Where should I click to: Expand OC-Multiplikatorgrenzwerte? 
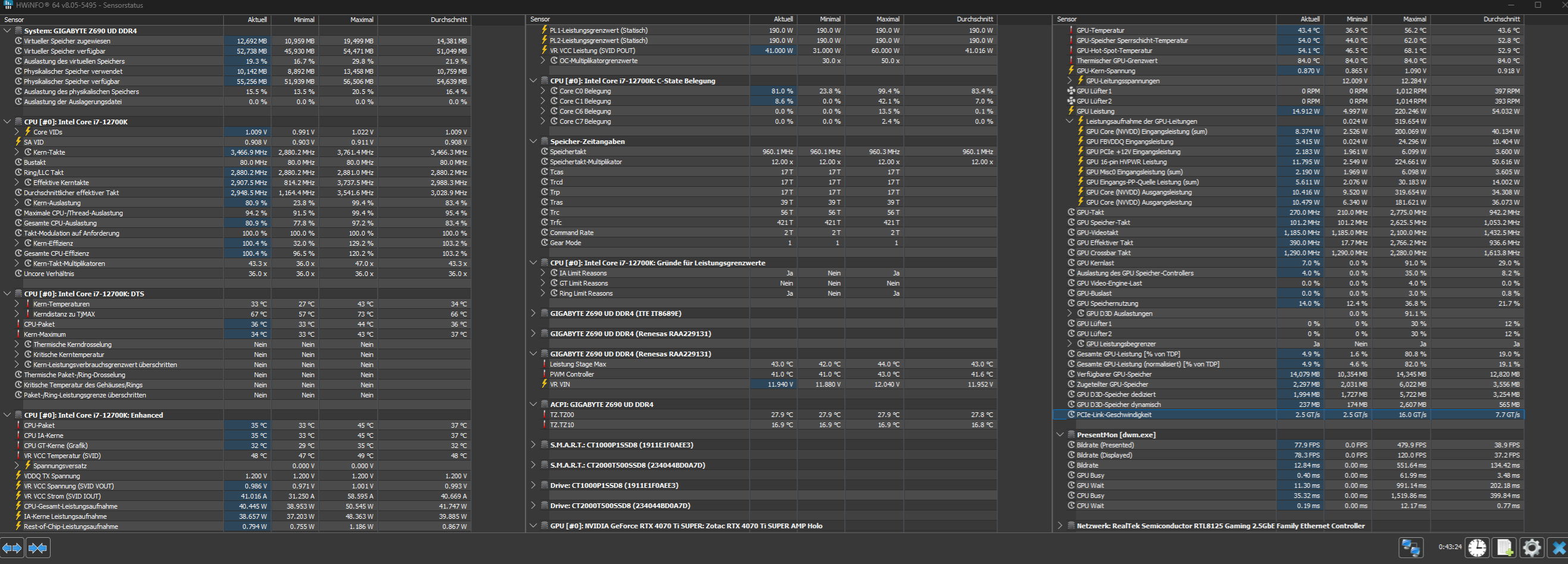tap(543, 61)
